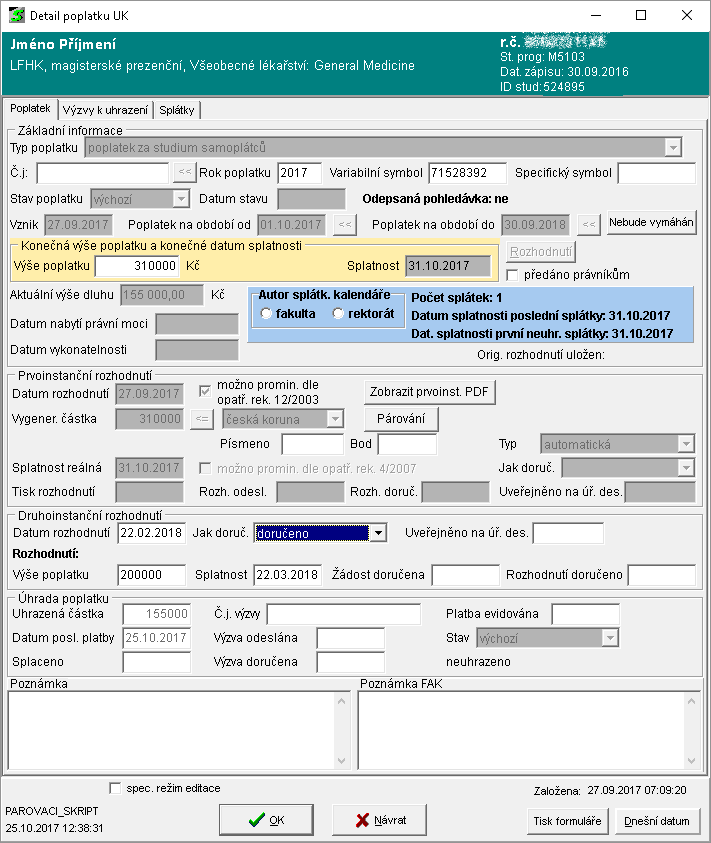Viewport: 711px width, 843px height.
Task: Open the 'Jak doruč.' dropdown showing doručeno
Action: [x=377, y=534]
